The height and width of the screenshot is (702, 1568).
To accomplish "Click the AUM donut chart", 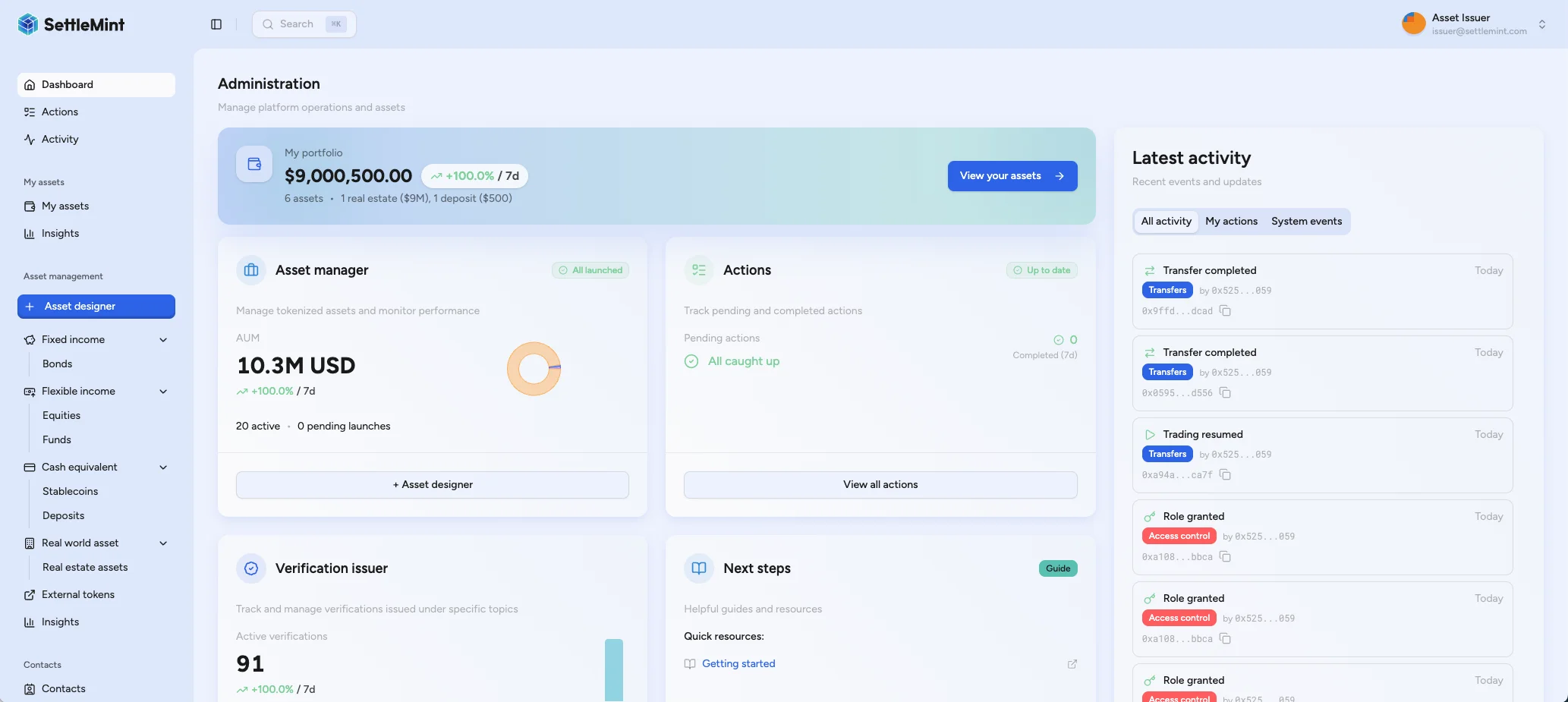I will 534,369.
